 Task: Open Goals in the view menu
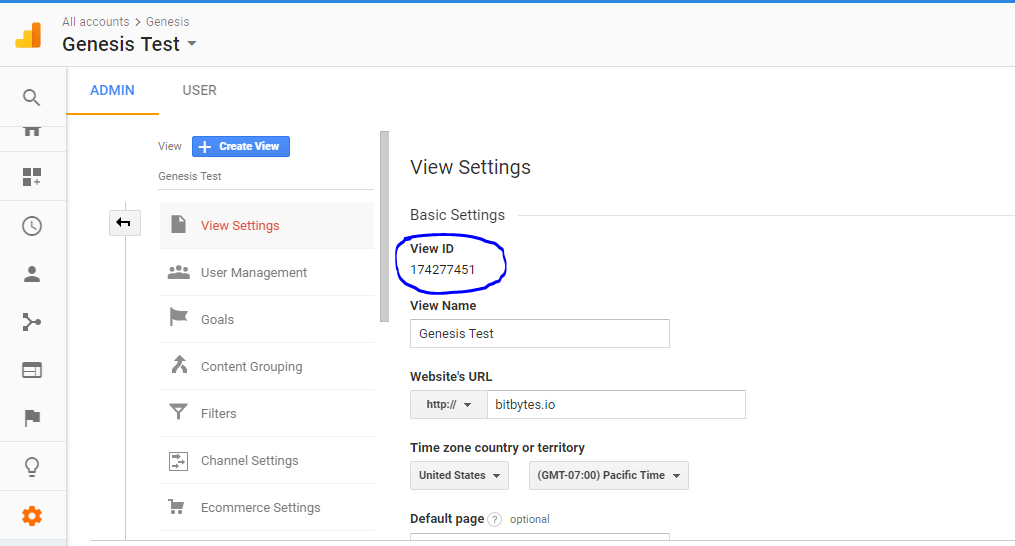[x=217, y=319]
